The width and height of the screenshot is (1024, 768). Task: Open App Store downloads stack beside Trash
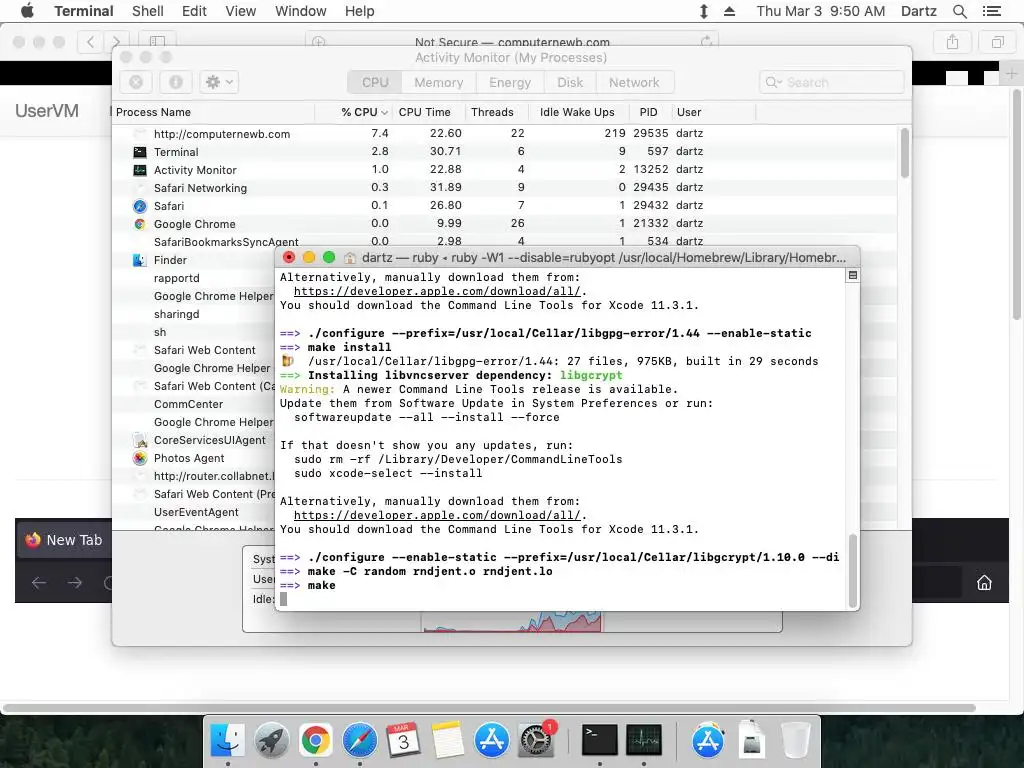[x=708, y=740]
